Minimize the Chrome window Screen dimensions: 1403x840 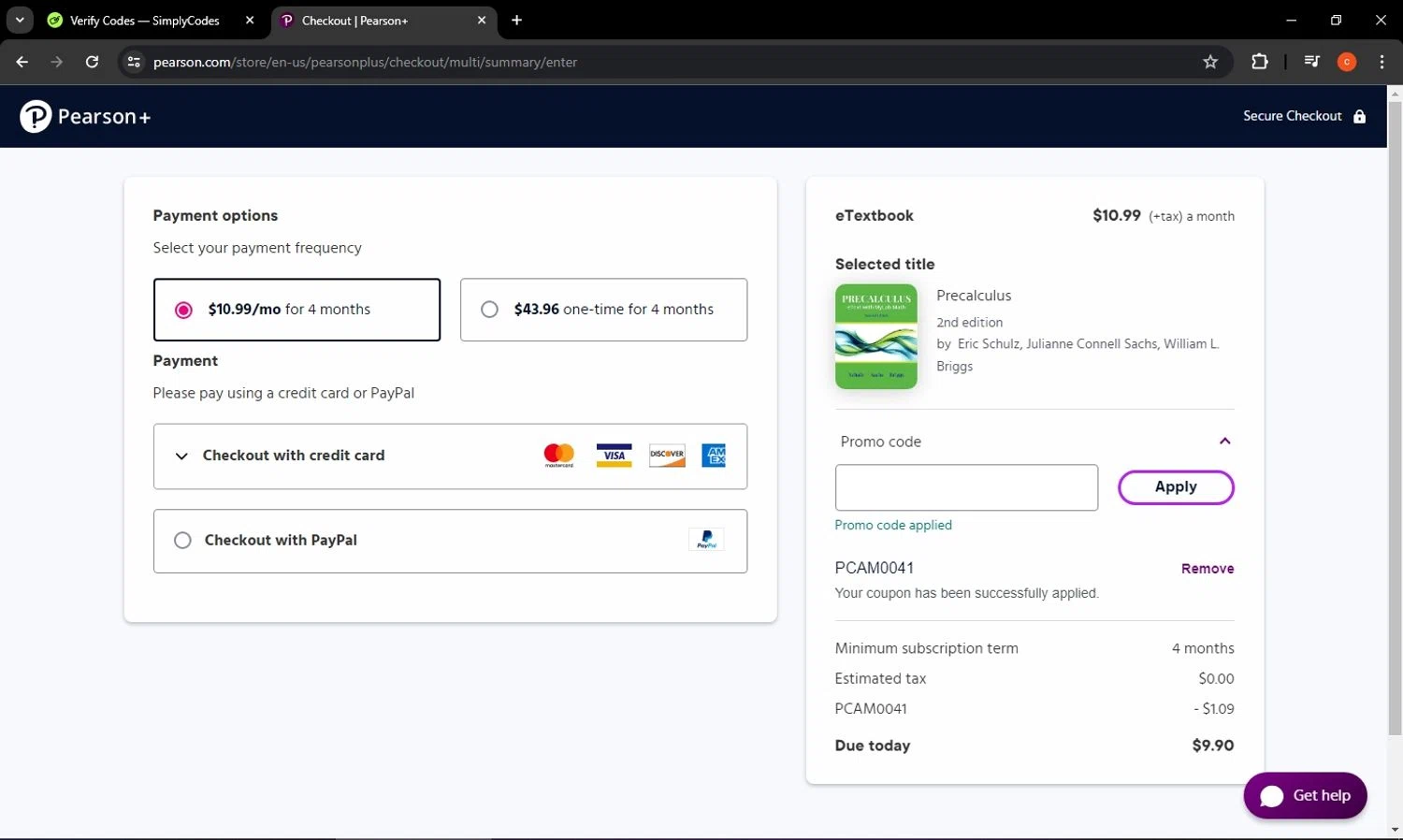[x=1291, y=20]
